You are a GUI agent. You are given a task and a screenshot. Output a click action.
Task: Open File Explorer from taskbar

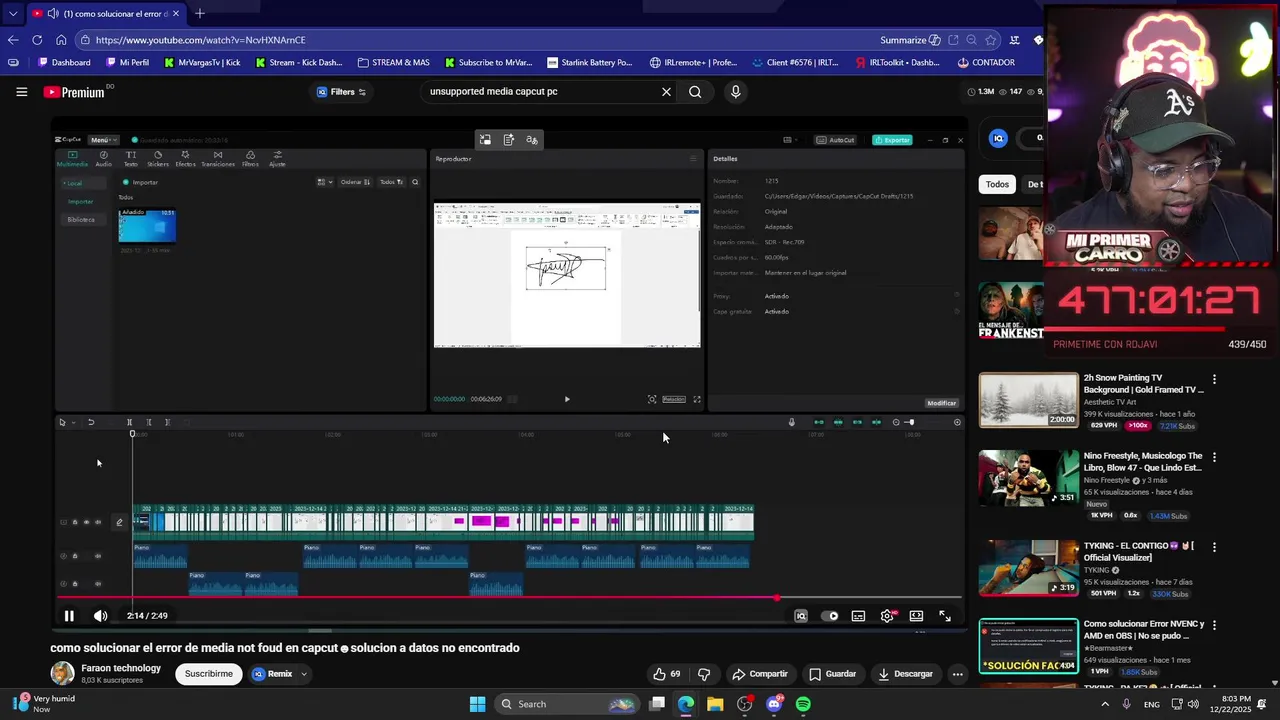tap(715, 704)
